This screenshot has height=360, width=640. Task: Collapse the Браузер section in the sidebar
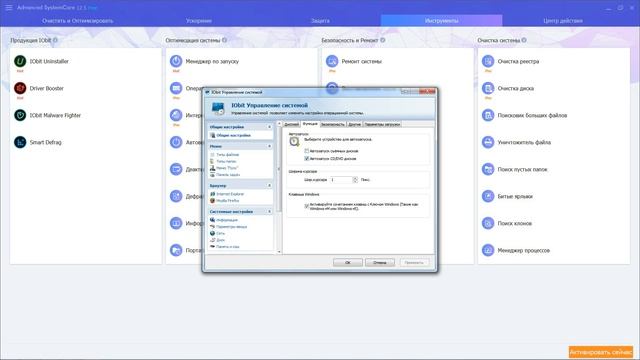coord(269,186)
